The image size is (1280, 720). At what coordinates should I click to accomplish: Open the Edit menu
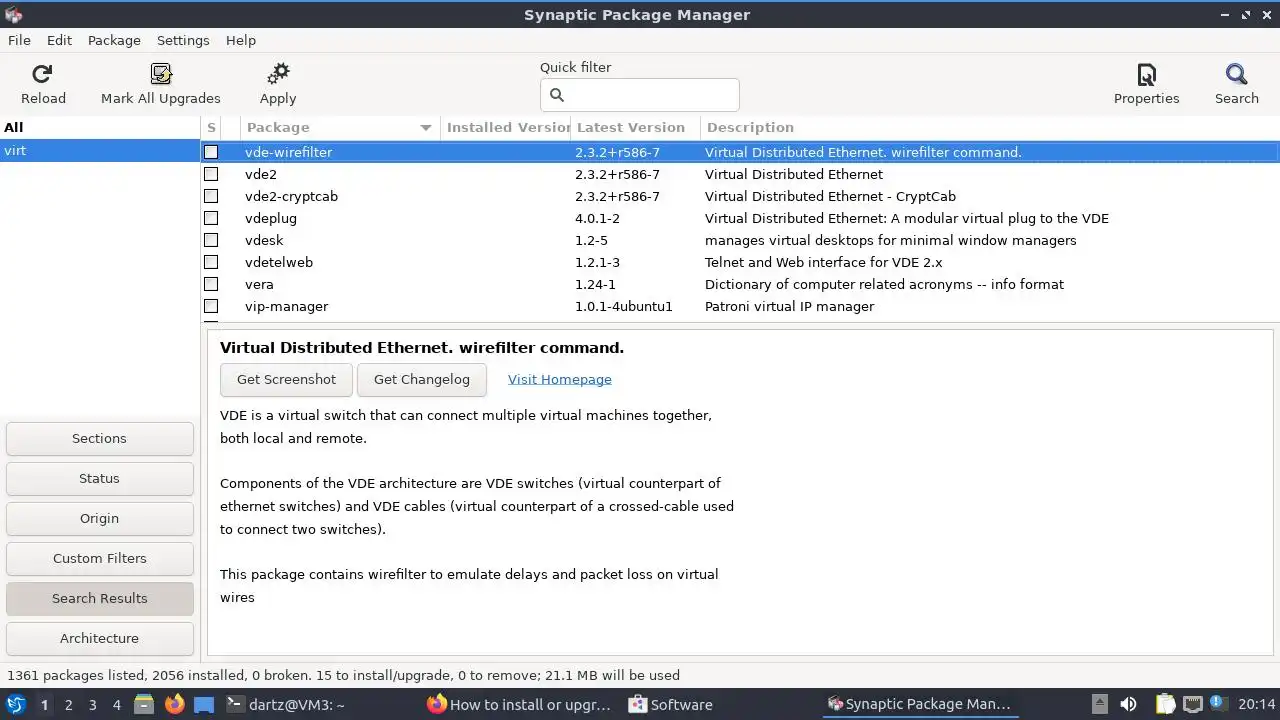(x=59, y=40)
